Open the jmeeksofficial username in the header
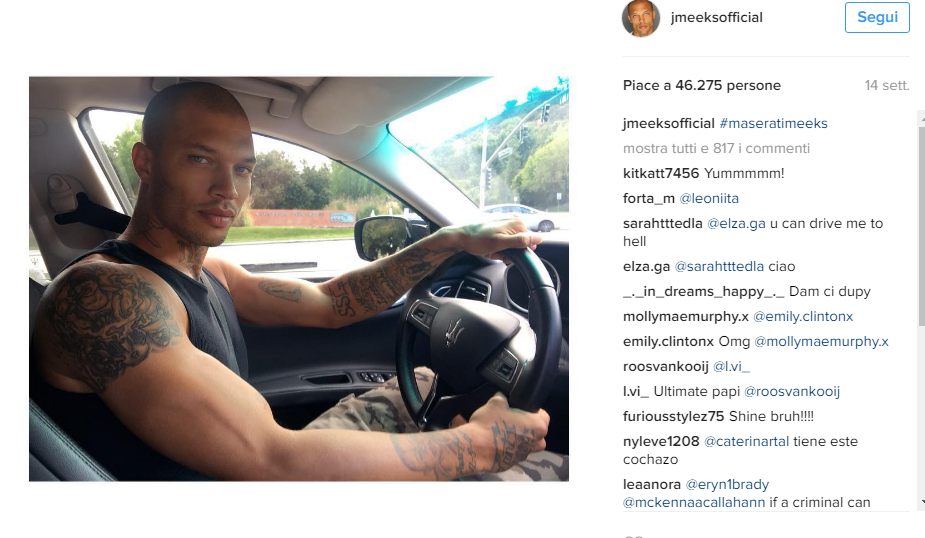The image size is (925, 538). pyautogui.click(x=717, y=18)
